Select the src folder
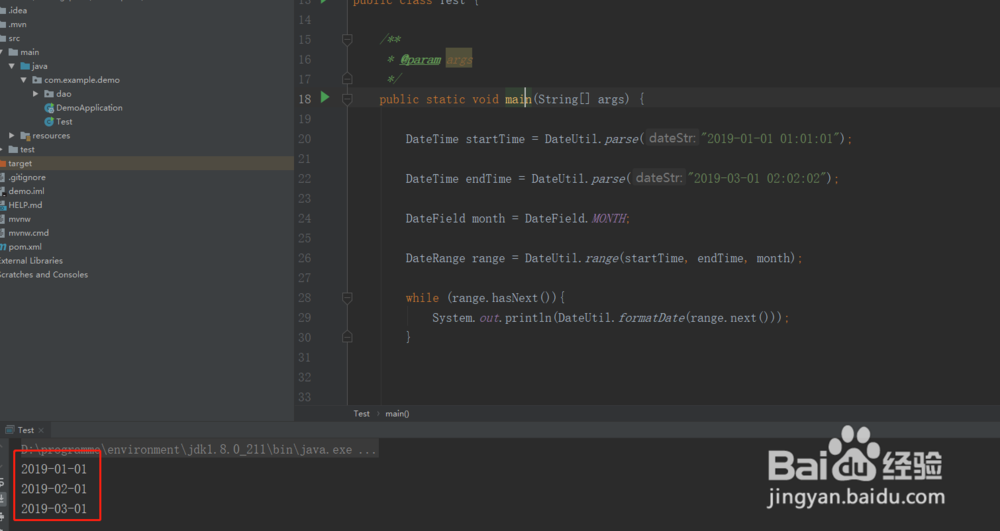1000x531 pixels. (x=14, y=38)
